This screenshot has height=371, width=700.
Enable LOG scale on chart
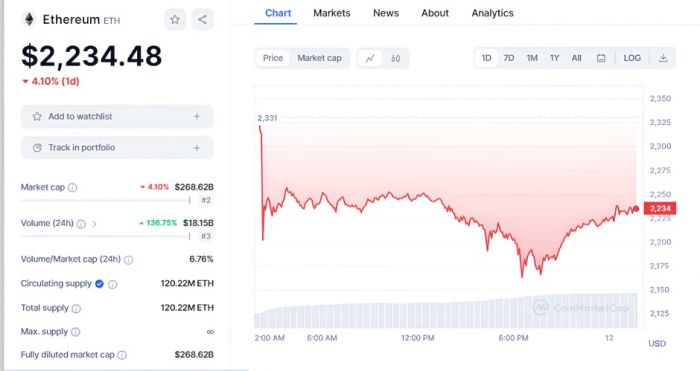click(632, 58)
